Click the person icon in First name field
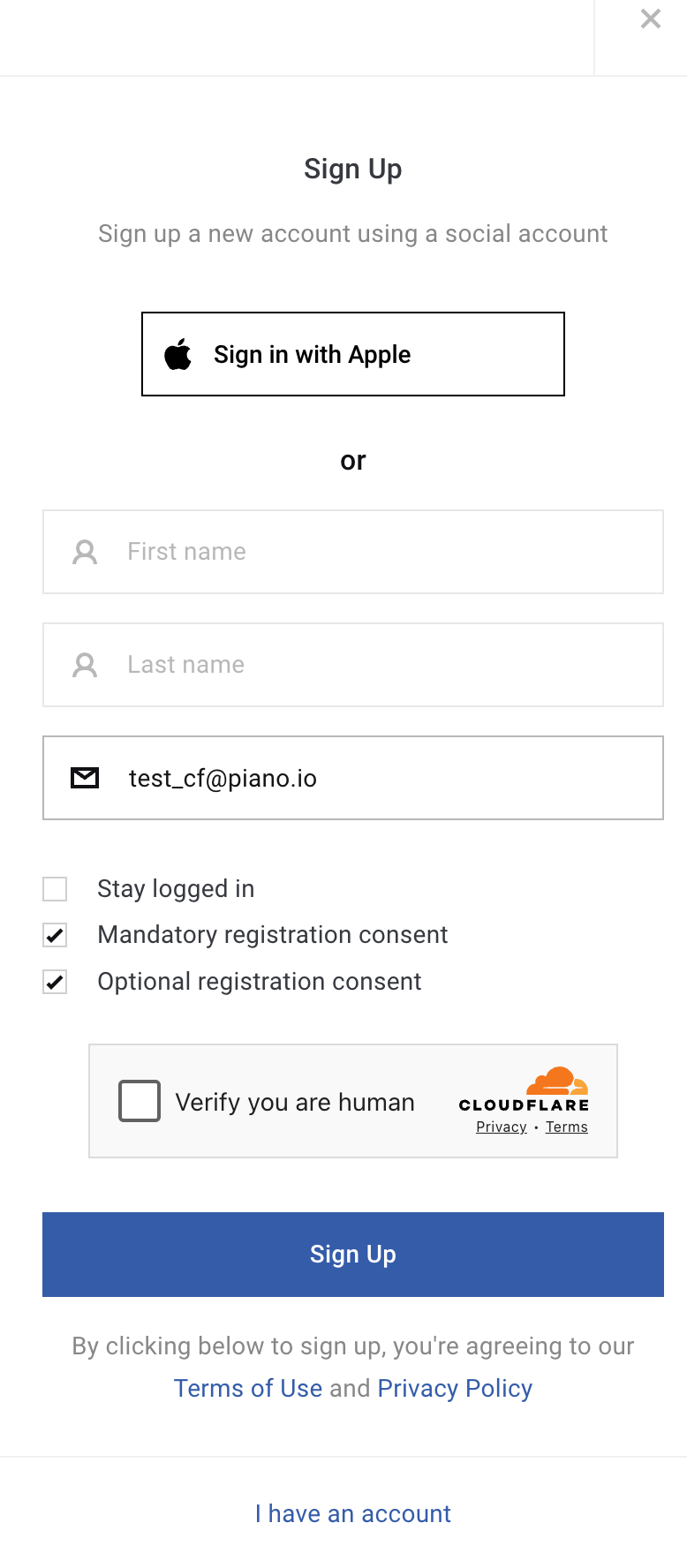This screenshot has width=687, height=1568. (85, 552)
